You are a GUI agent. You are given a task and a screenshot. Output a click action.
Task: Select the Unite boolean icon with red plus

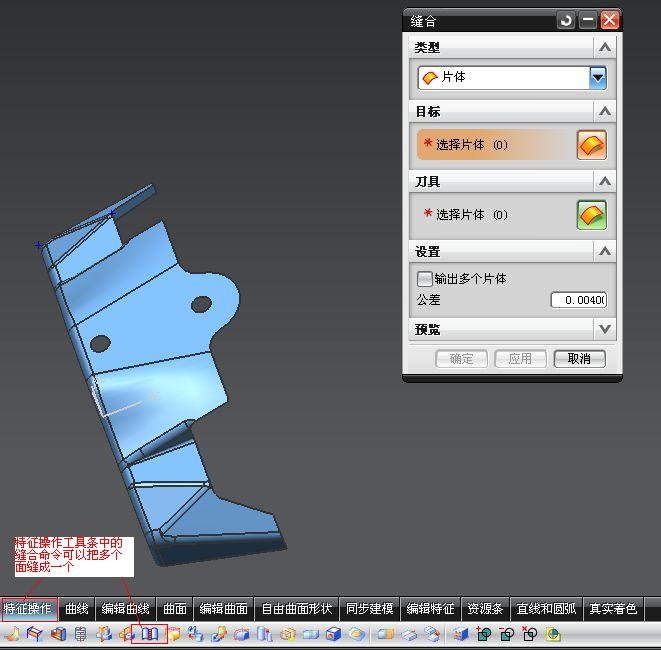click(483, 634)
